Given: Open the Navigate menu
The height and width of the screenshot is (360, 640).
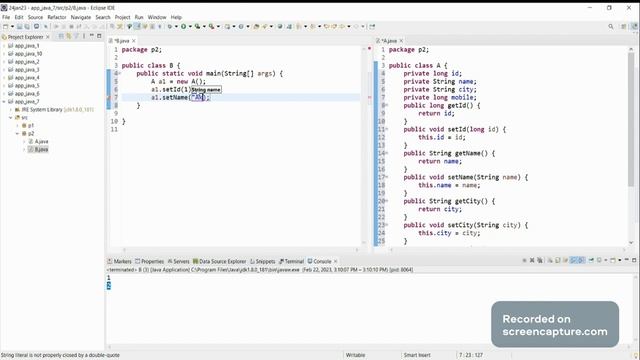Looking at the screenshot, I should [81, 17].
